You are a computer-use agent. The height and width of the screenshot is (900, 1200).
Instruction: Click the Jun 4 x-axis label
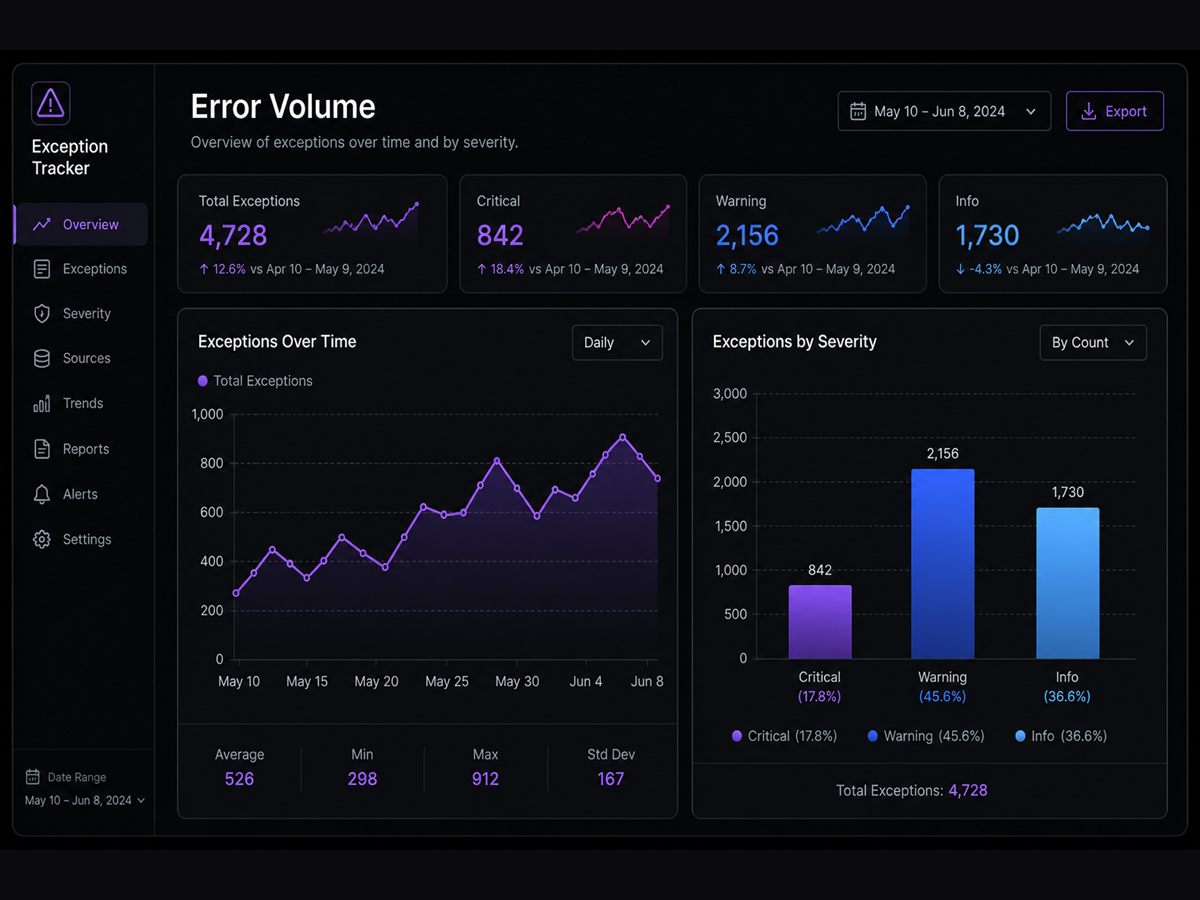click(x=586, y=681)
